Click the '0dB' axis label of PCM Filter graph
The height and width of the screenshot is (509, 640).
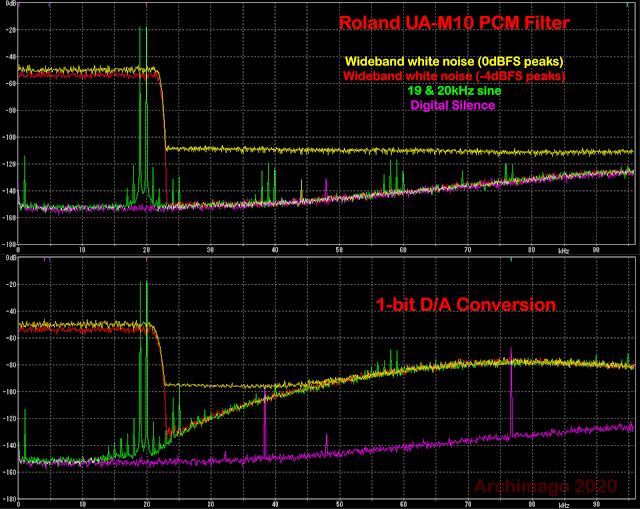click(x=11, y=4)
